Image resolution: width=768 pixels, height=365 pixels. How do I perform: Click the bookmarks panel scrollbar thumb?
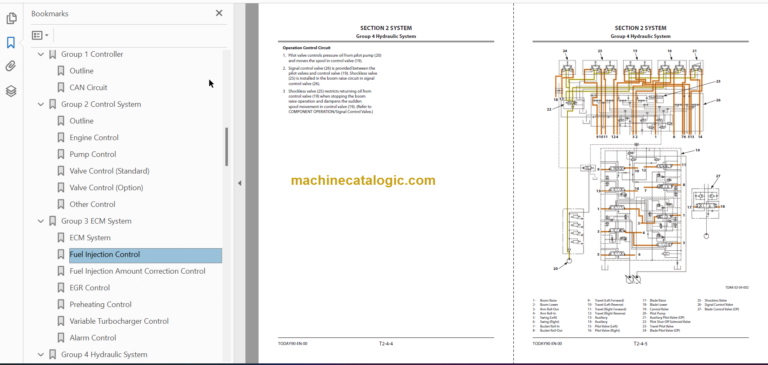pos(226,147)
